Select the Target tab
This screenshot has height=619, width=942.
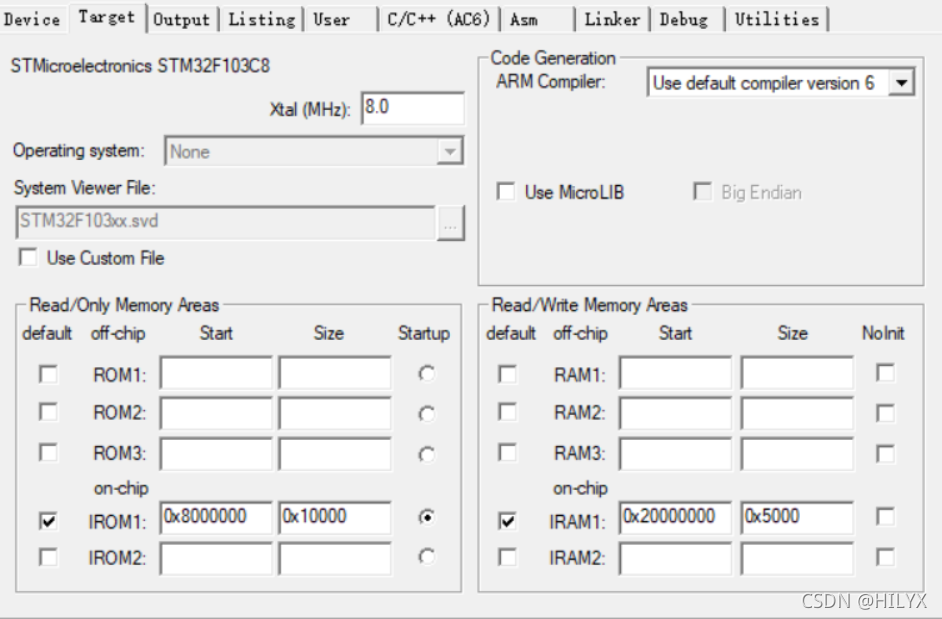(x=106, y=17)
